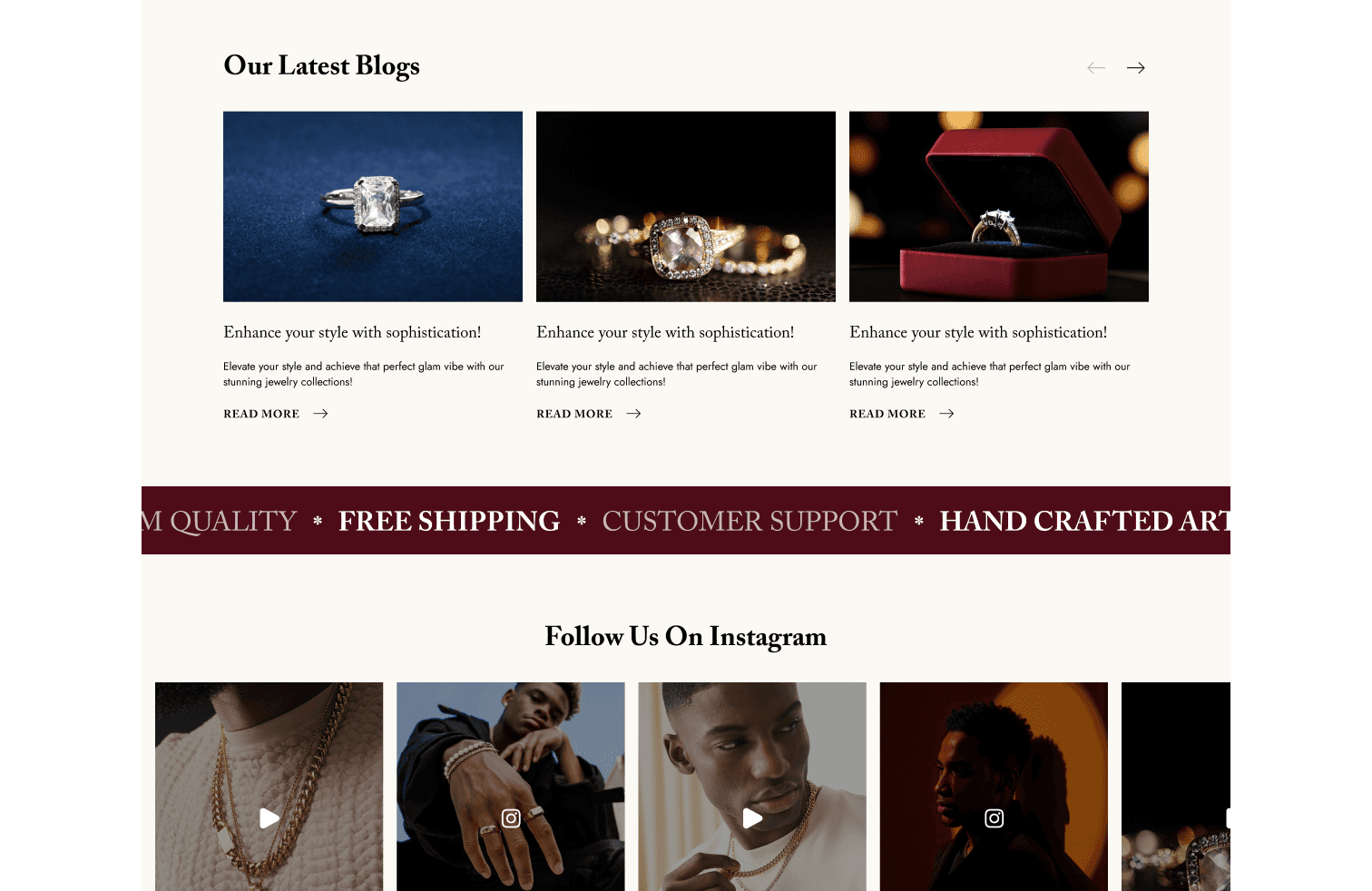Click arrow beside second Read More link
The image size is (1372, 891).
(x=633, y=414)
